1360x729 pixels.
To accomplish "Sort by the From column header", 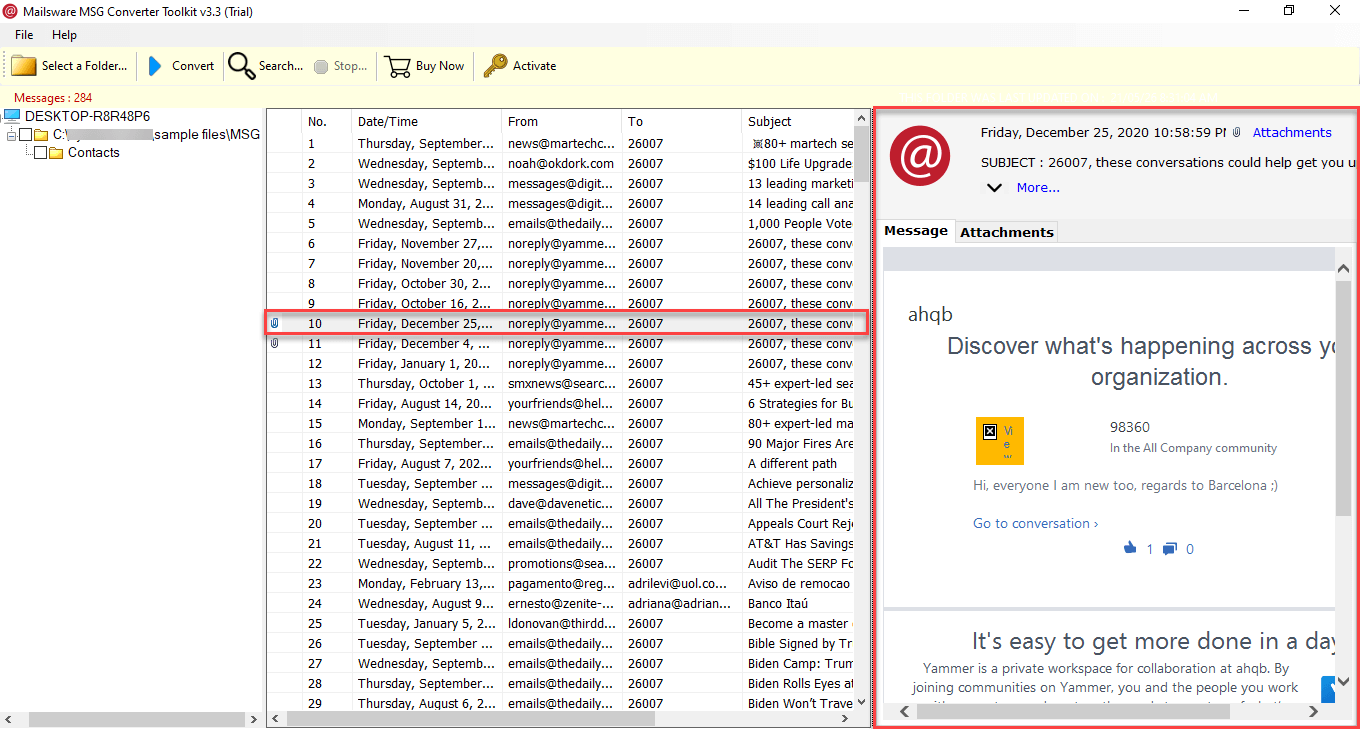I will pyautogui.click(x=561, y=121).
